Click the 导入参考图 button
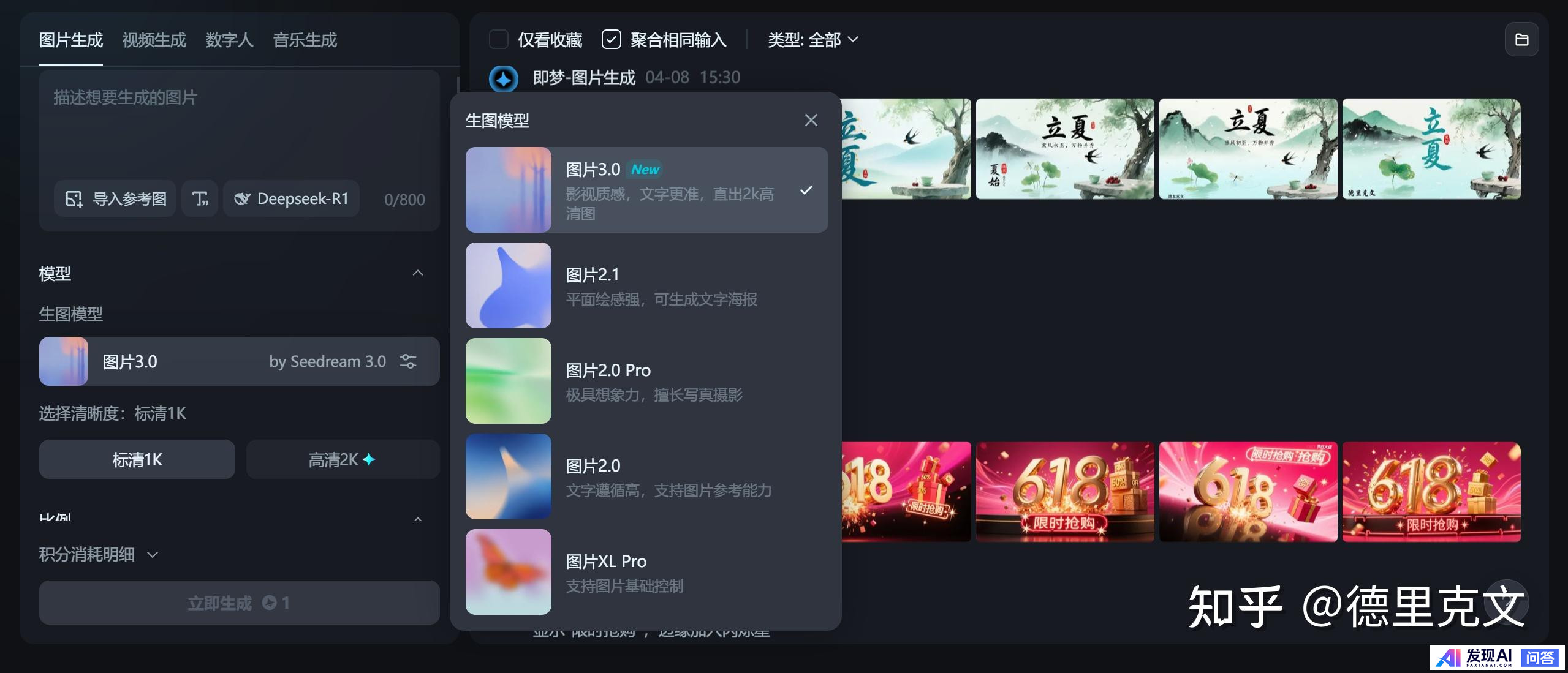The width and height of the screenshot is (1568, 673). click(115, 198)
